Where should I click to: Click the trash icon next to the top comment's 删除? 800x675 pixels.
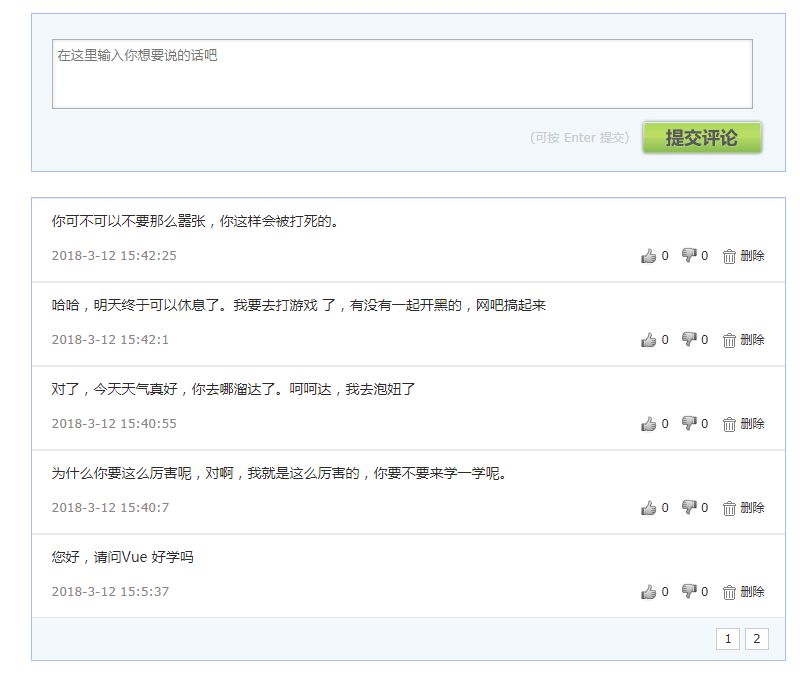tap(728, 257)
